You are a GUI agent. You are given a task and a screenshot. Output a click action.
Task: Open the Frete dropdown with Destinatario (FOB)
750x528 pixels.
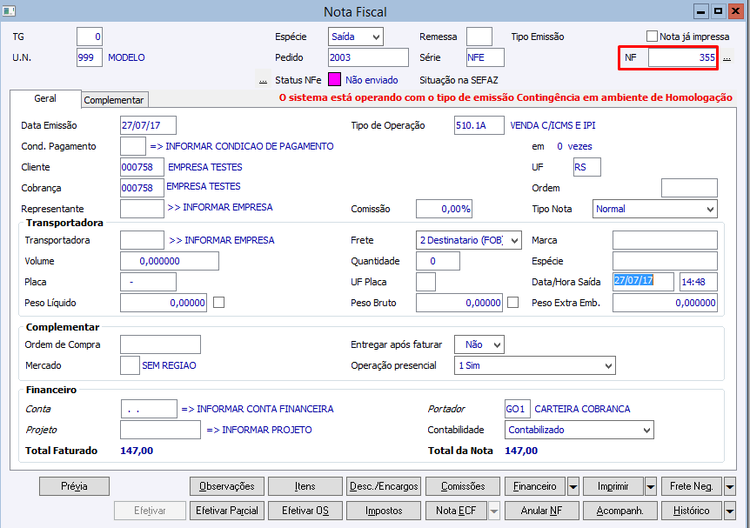tap(469, 240)
